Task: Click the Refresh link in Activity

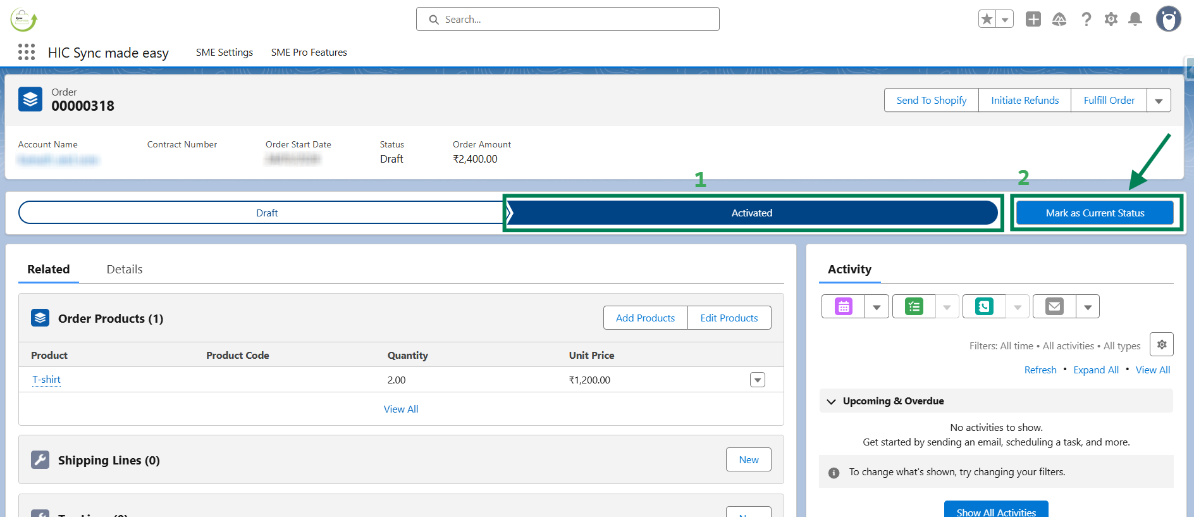Action: click(1040, 369)
